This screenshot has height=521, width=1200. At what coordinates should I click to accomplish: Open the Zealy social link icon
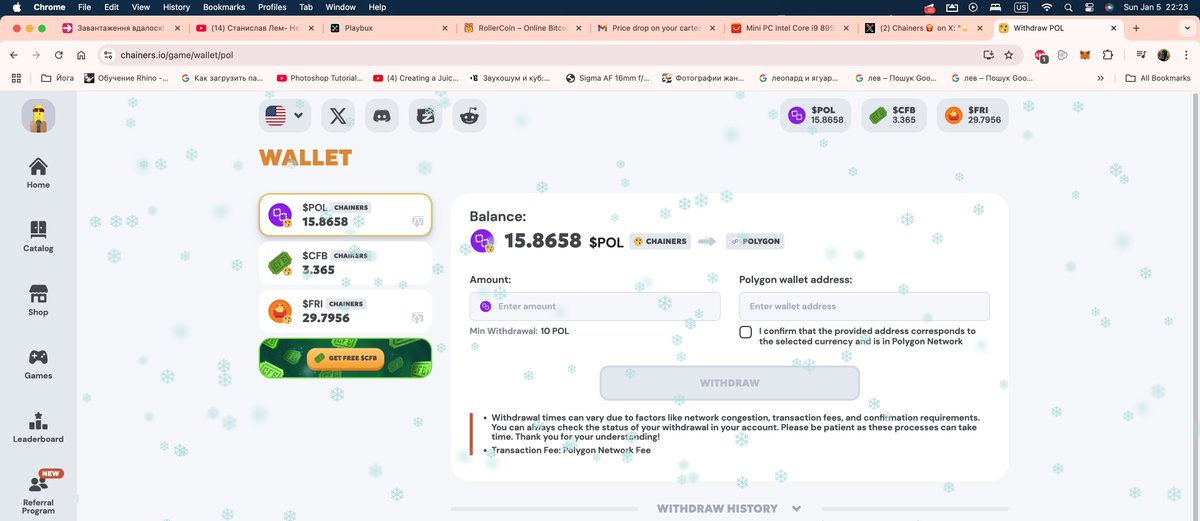click(426, 116)
